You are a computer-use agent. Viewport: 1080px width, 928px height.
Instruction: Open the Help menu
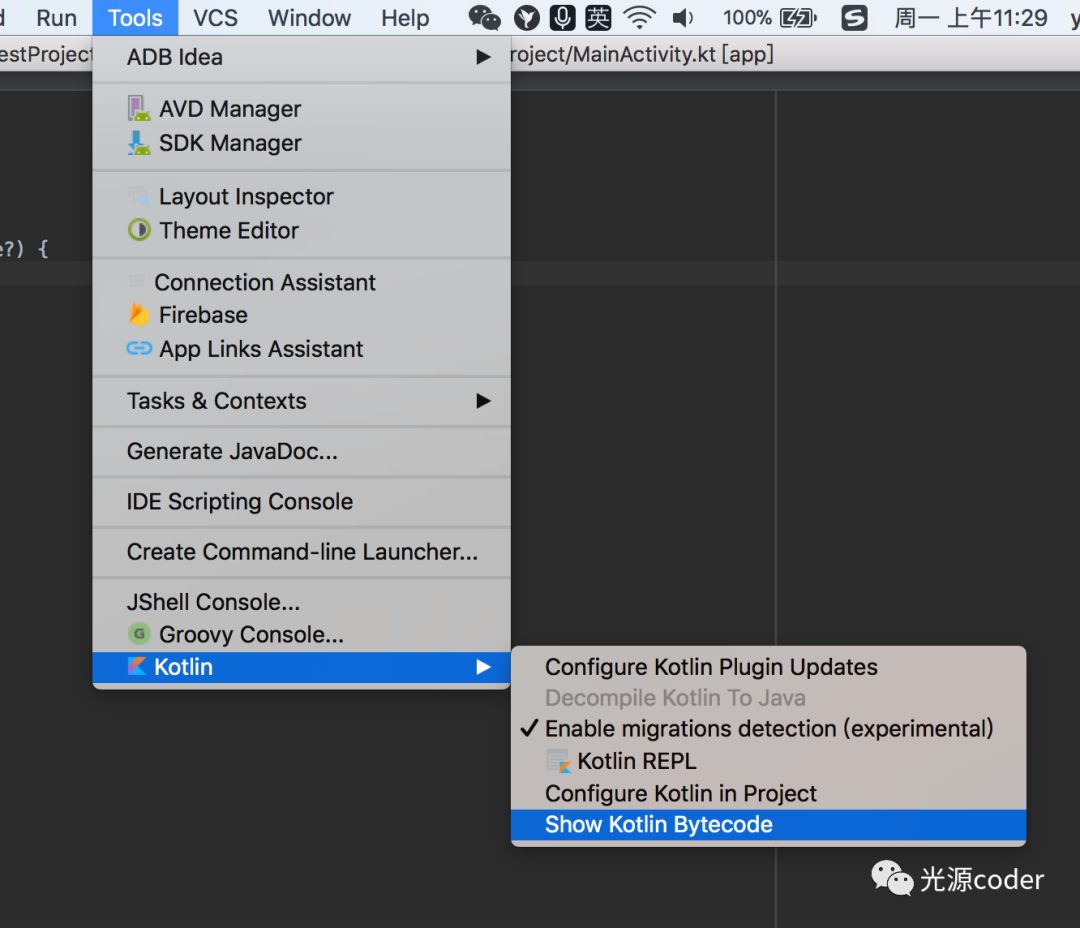405,18
